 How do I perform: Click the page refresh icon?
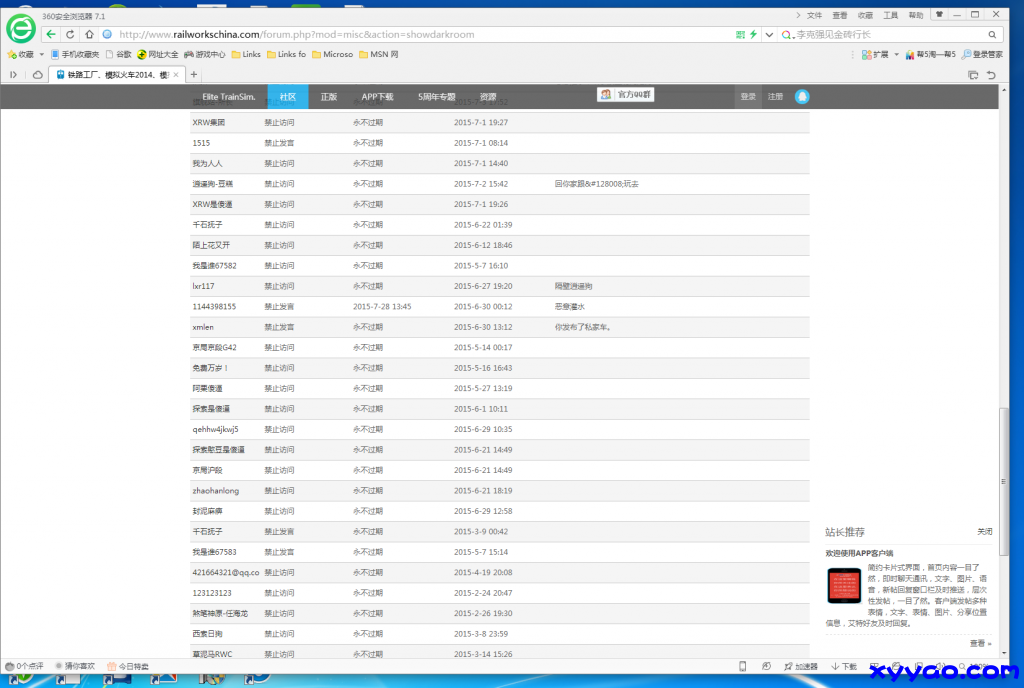70,34
